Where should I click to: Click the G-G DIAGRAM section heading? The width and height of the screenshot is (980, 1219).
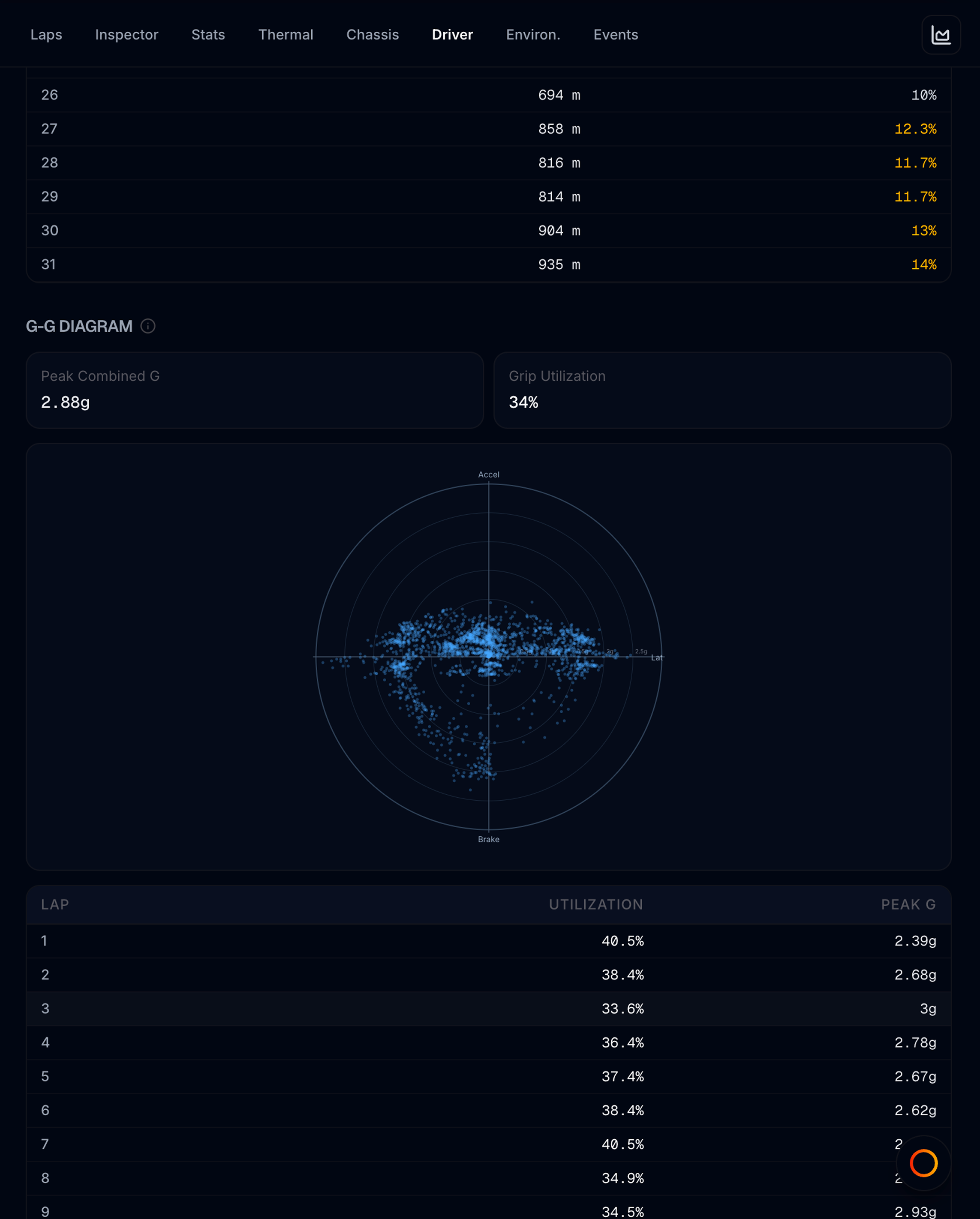coord(79,326)
